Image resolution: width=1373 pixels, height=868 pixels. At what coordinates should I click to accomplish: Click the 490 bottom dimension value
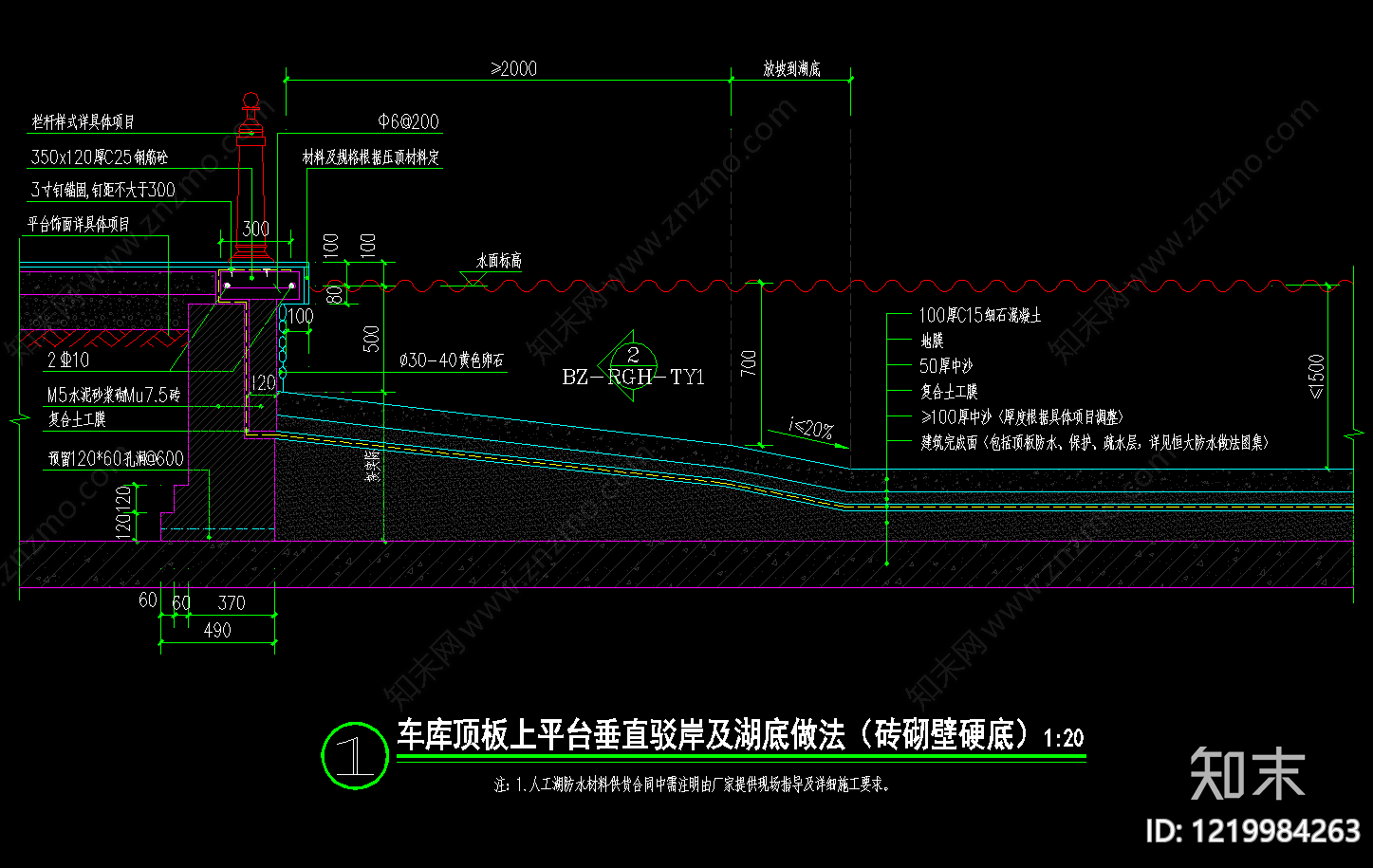[x=217, y=630]
